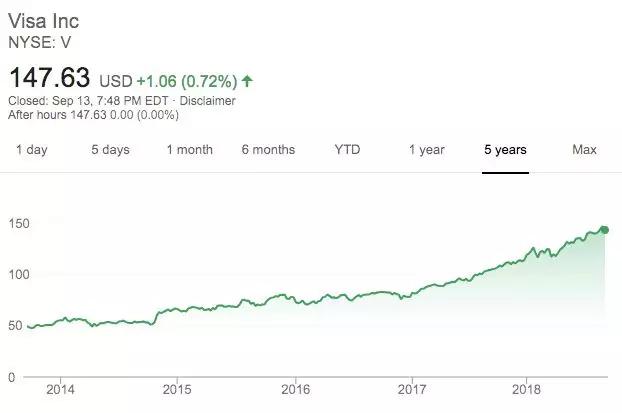Click the NYSE: V ticker label
Image resolution: width=622 pixels, height=413 pixels.
click(x=39, y=42)
